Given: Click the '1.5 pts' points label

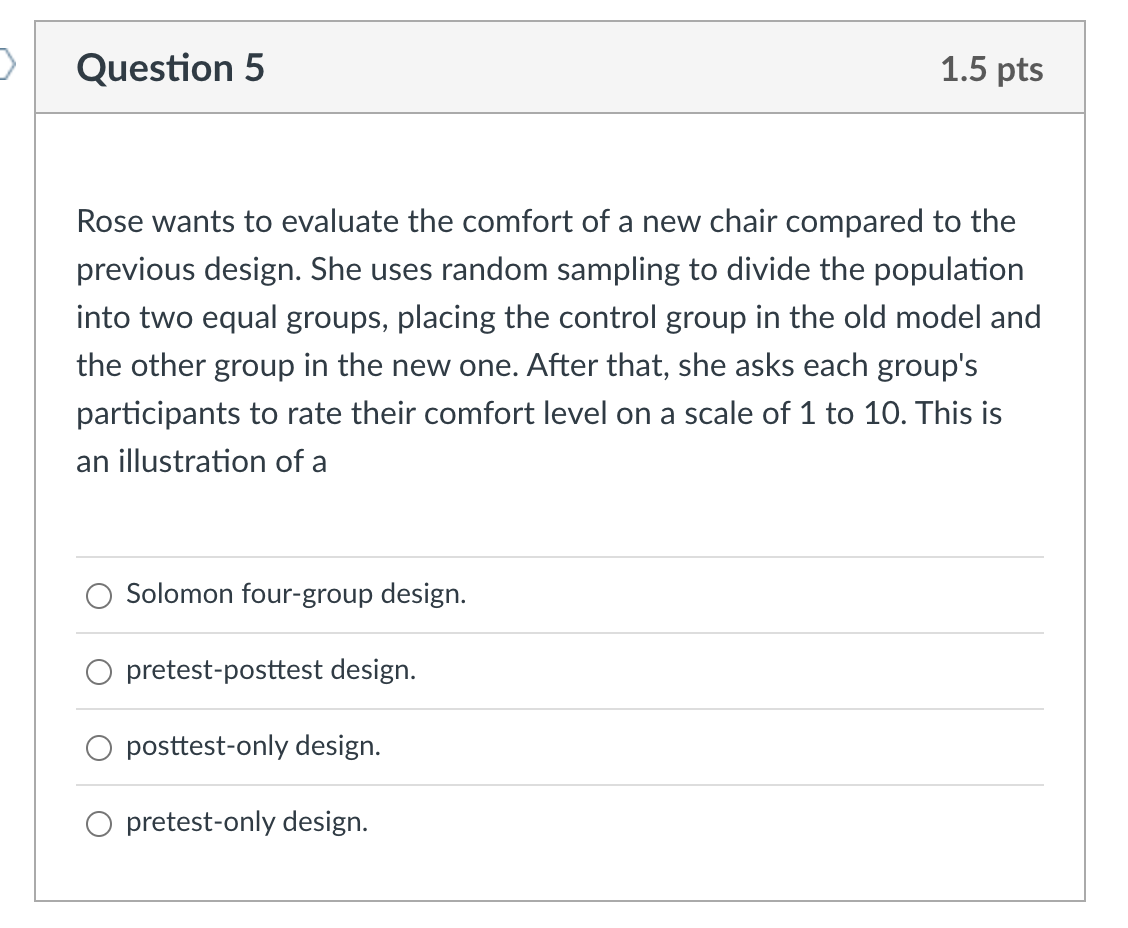Looking at the screenshot, I should click(991, 70).
